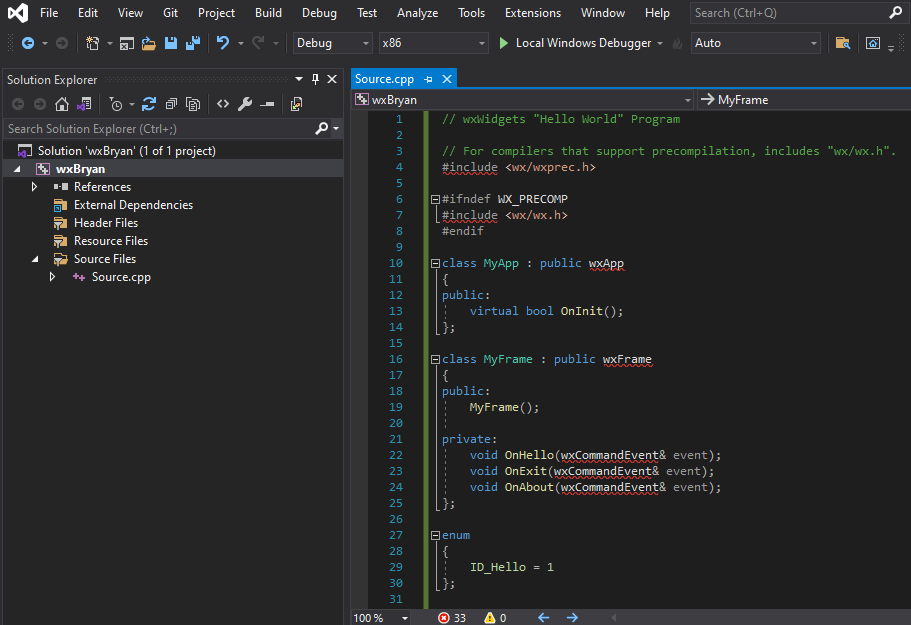The width and height of the screenshot is (911, 625).
Task: Open Solution Explorer window options dropdown arrow
Action: [x=299, y=79]
